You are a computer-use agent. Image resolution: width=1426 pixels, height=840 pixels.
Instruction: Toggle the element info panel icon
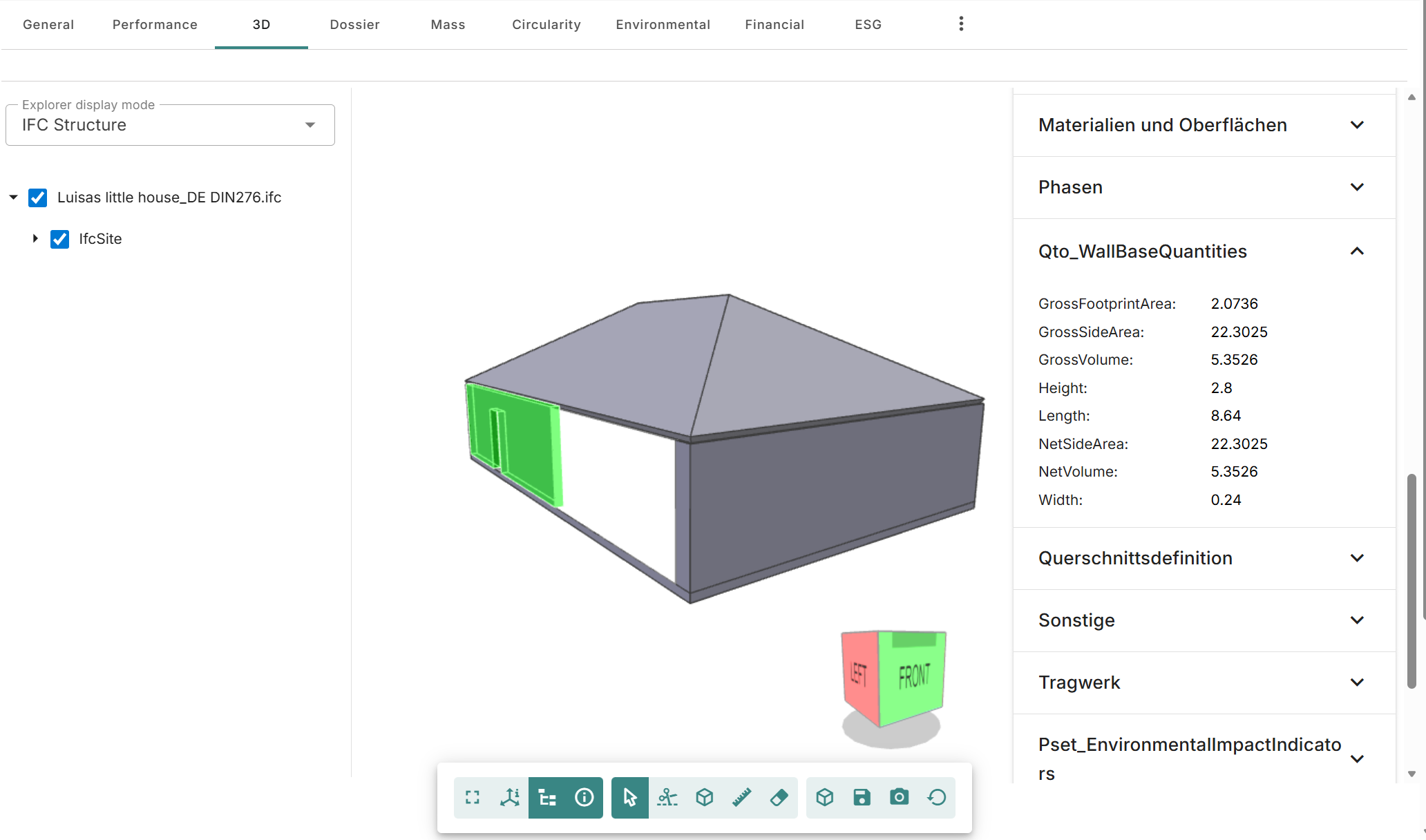point(584,797)
